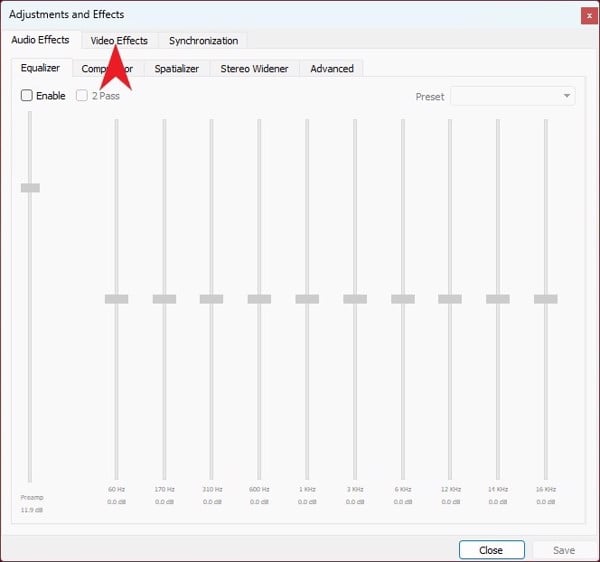600x562 pixels.
Task: Click the 16 KHz label
Action: point(546,489)
